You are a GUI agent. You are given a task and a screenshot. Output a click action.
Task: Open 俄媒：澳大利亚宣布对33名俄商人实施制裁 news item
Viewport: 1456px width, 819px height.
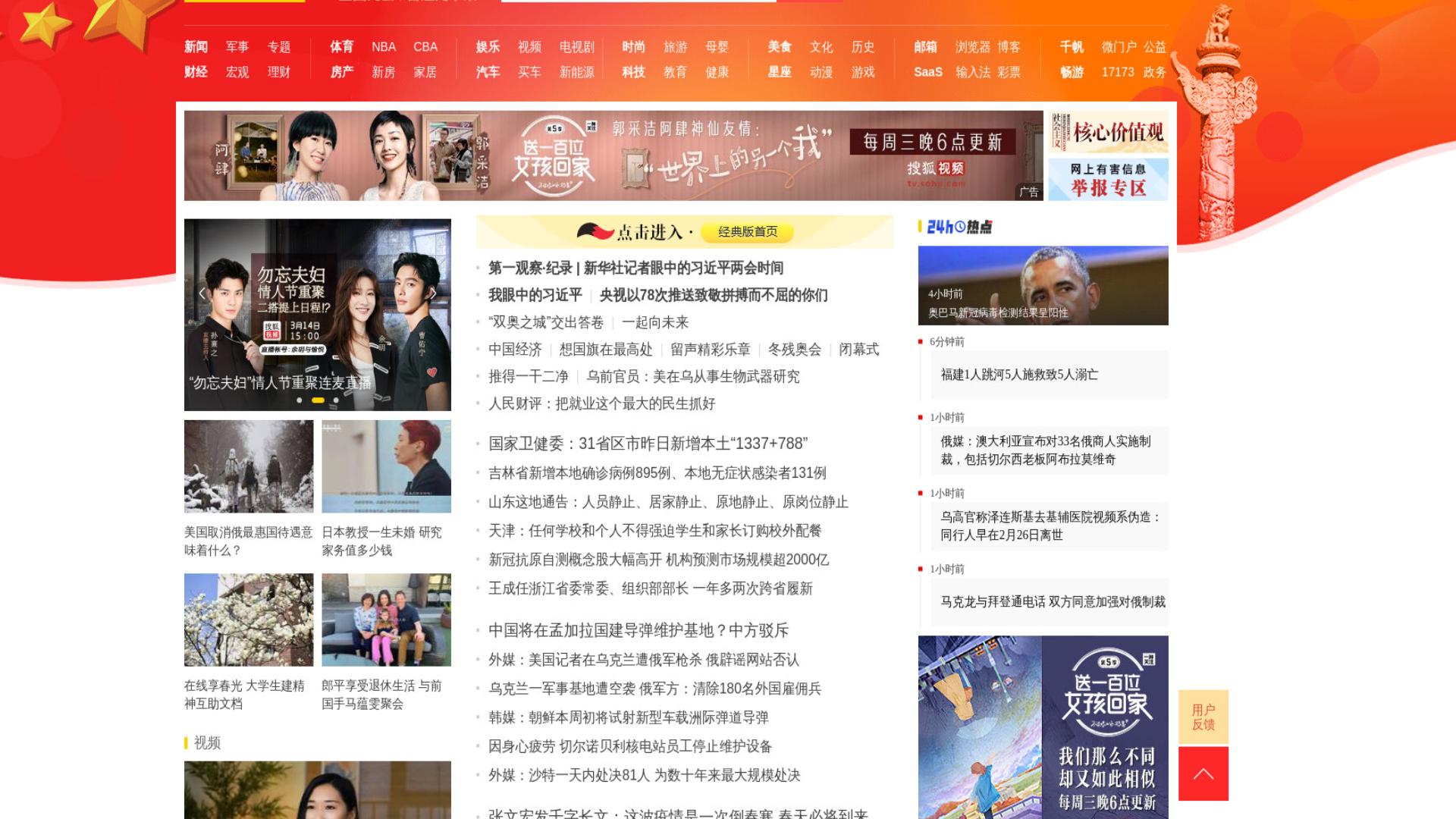click(1046, 450)
